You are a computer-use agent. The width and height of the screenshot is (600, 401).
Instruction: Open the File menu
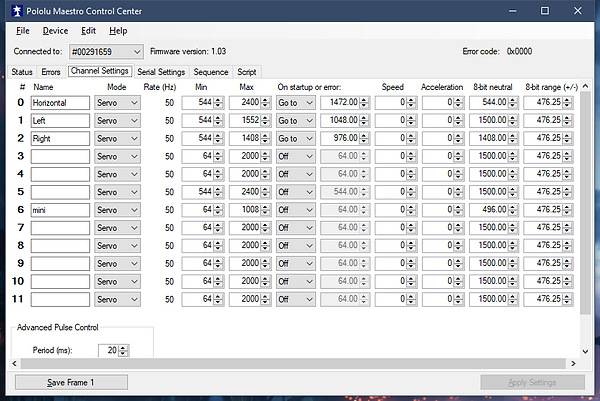23,31
